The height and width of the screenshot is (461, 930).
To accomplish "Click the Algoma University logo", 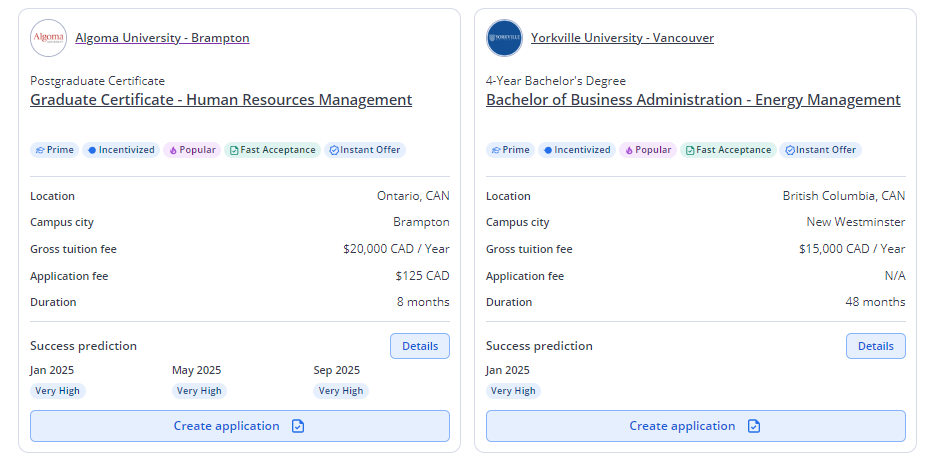I will tap(49, 38).
